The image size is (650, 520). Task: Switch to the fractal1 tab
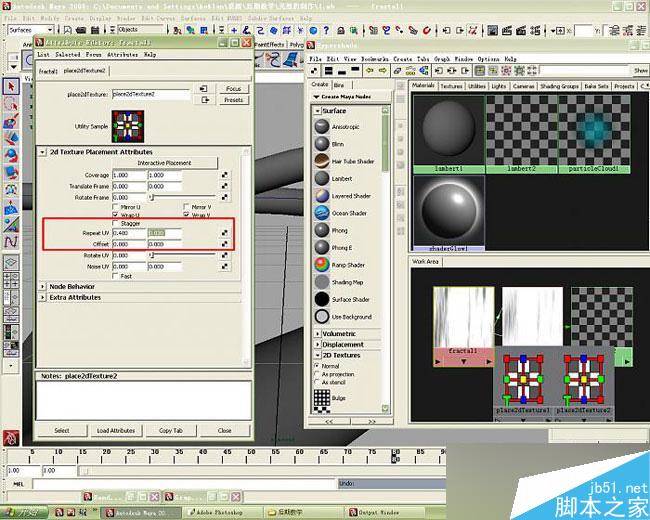[49, 71]
